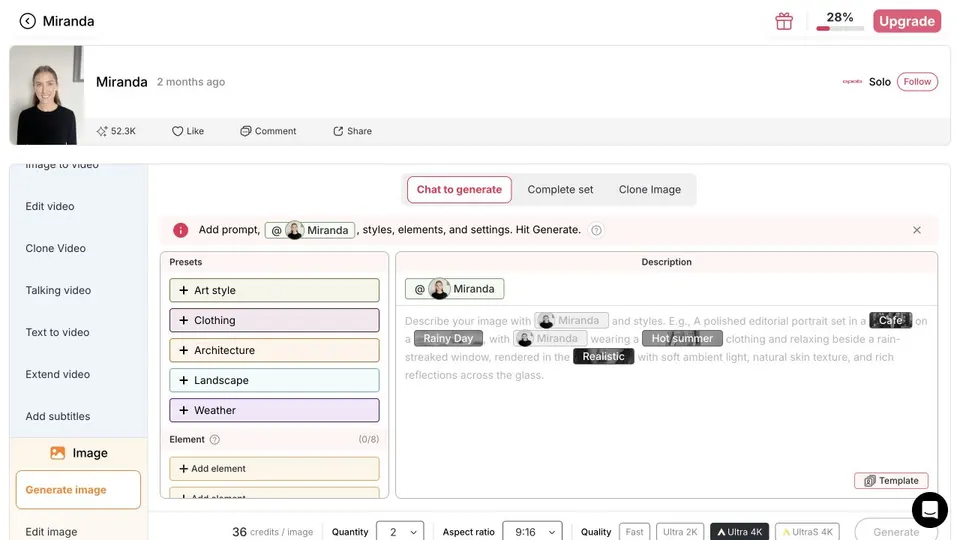Go back using the circled arrow icon
This screenshot has height=540, width=960.
(28, 21)
